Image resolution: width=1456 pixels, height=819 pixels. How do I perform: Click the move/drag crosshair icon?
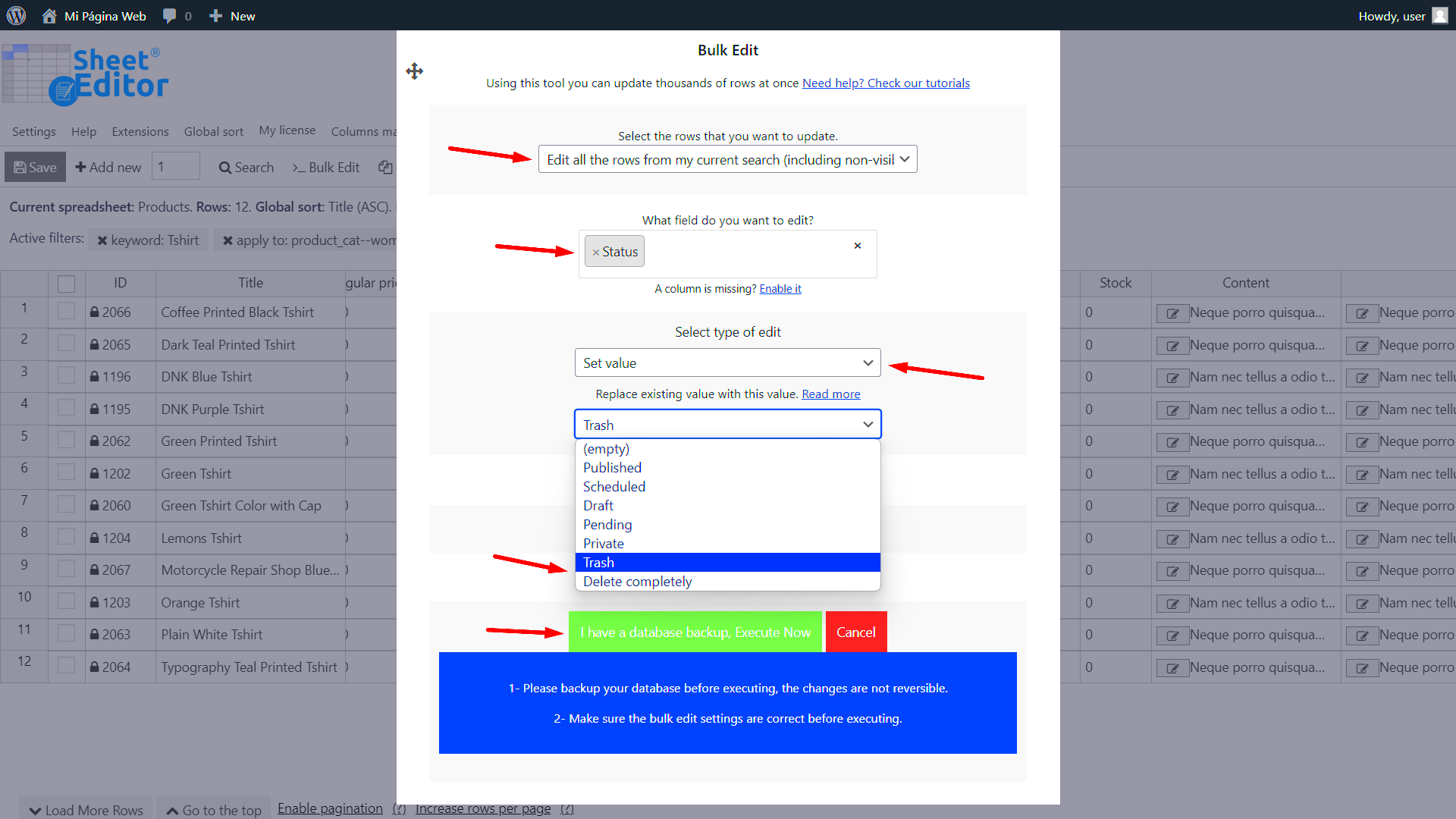click(414, 71)
